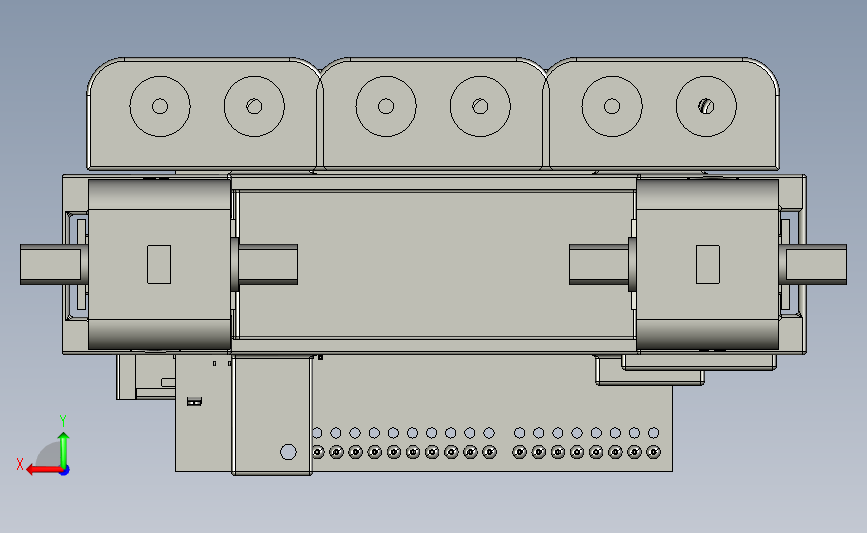Image resolution: width=867 pixels, height=533 pixels.
Task: Select the shaft protruding from the left side
Action: 51,265
